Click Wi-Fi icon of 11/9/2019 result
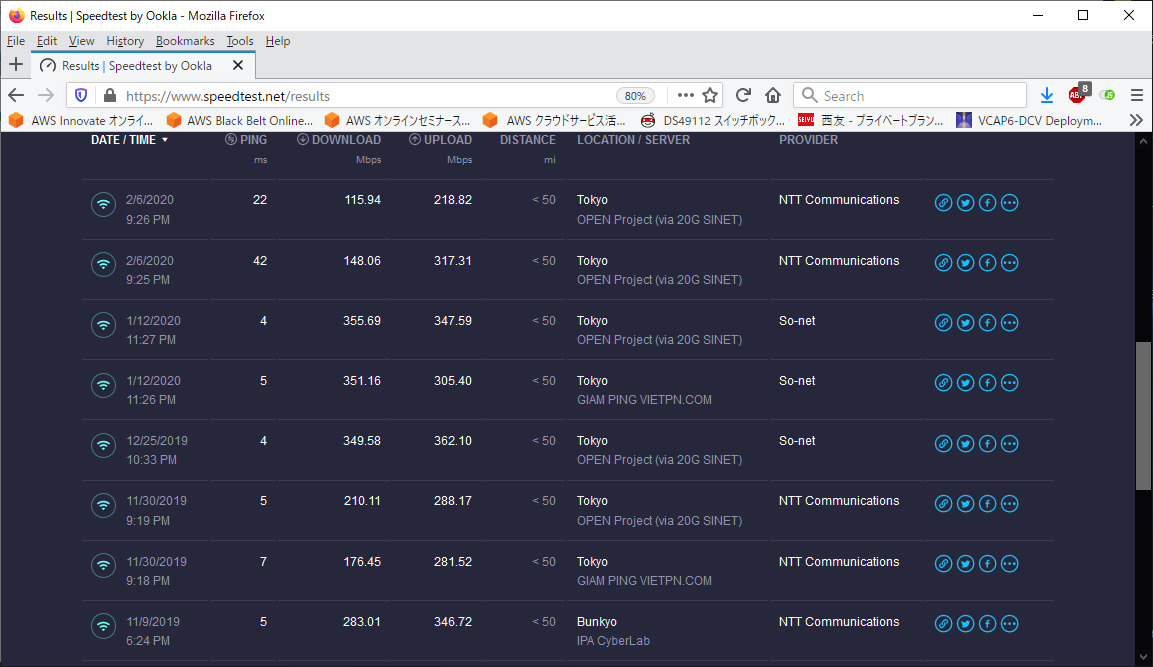The image size is (1153, 667). coord(103,626)
